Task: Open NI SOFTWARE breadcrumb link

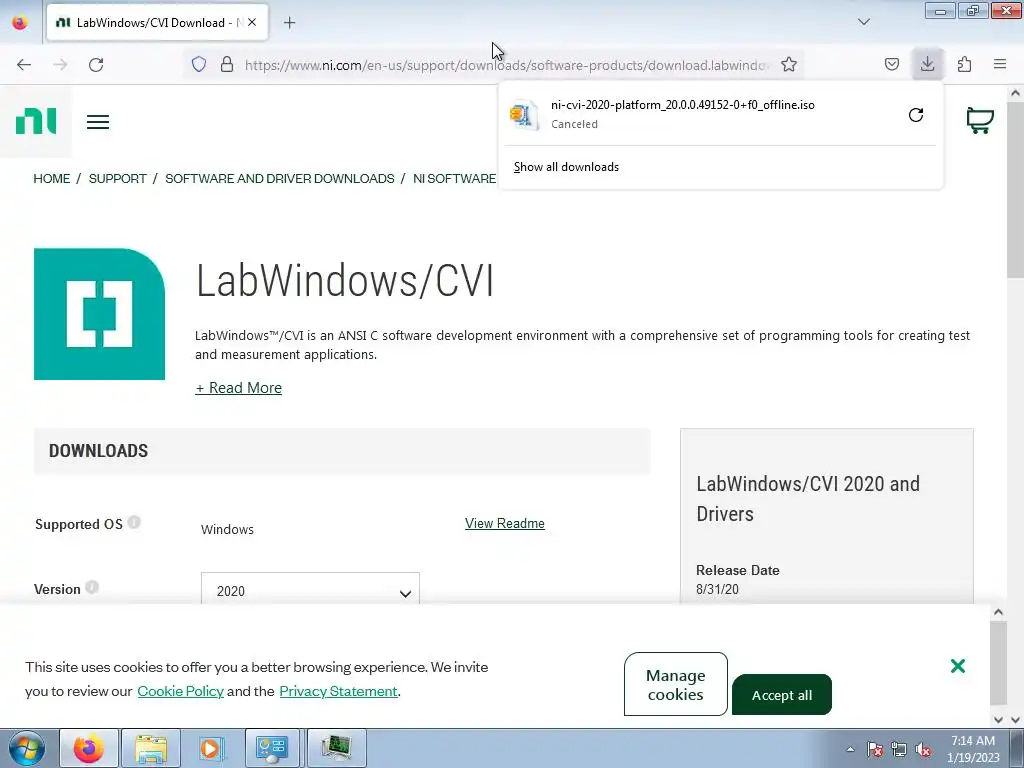Action: pyautogui.click(x=455, y=179)
